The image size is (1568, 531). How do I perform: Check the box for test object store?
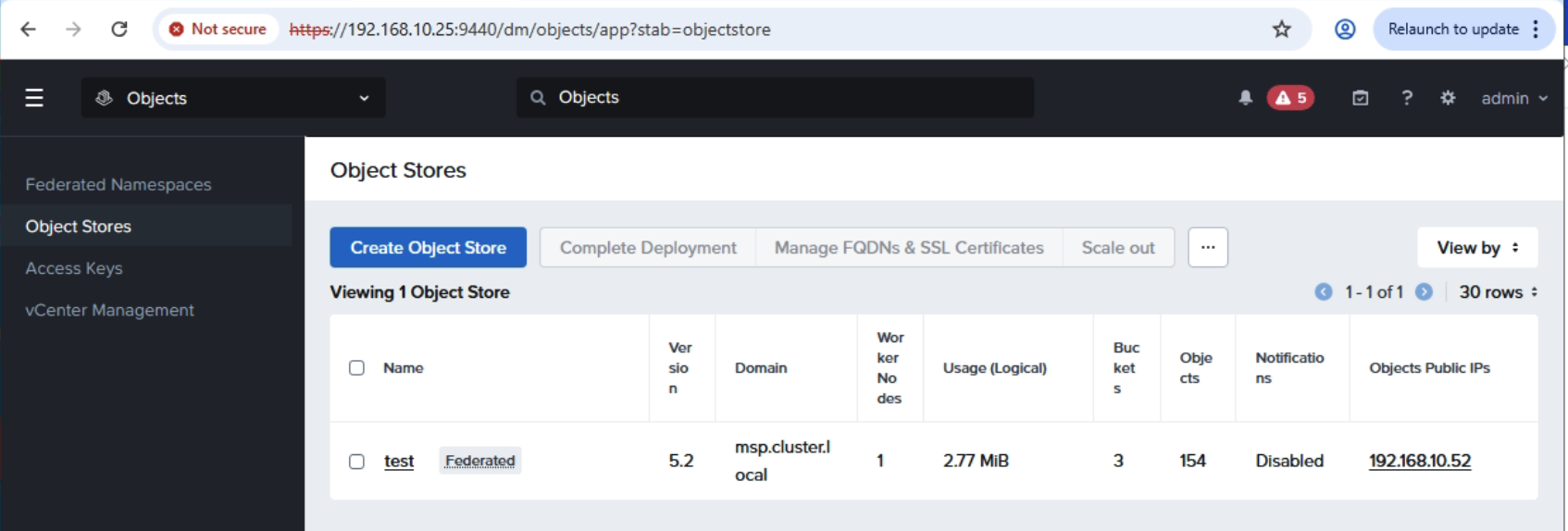click(356, 462)
